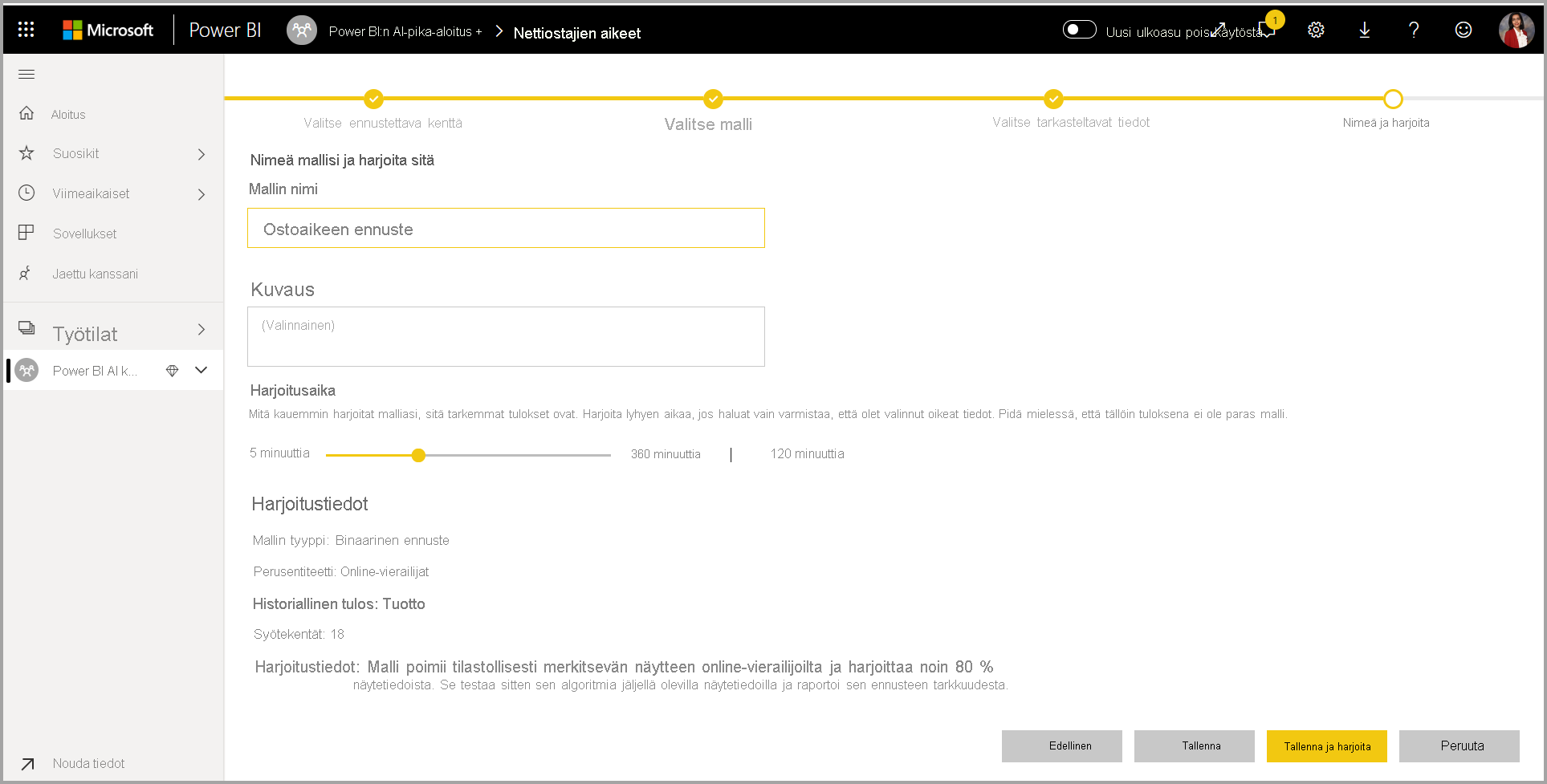
Task: Click the workspace avatar icon in header
Action: click(302, 30)
